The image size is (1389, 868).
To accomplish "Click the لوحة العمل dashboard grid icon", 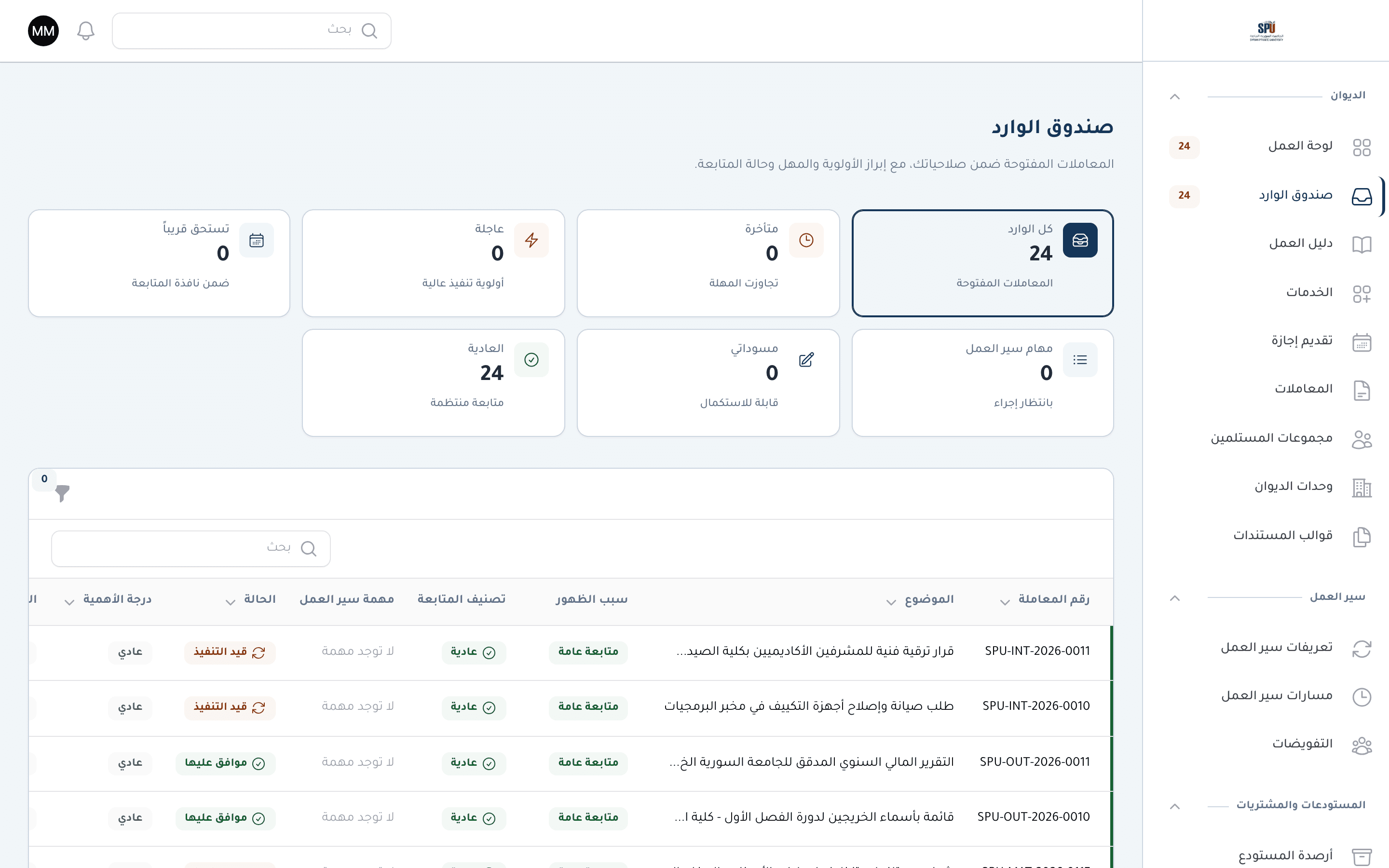I will point(1362,147).
